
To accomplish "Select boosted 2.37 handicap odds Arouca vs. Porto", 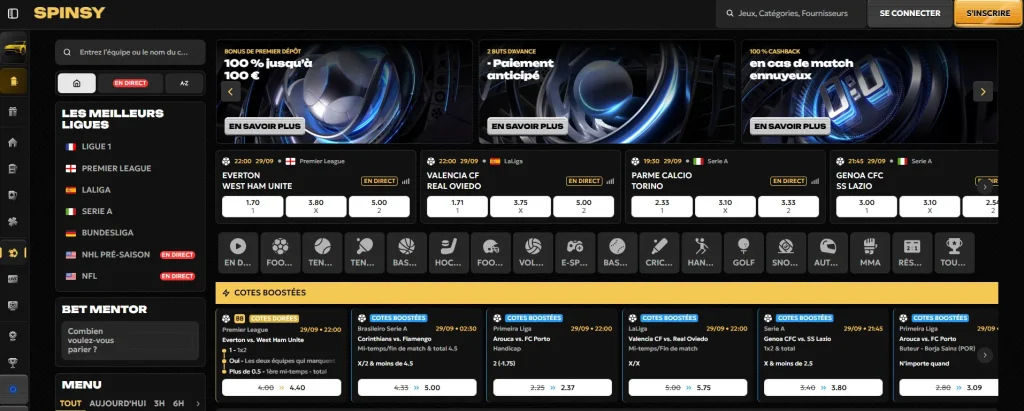I will pos(552,387).
